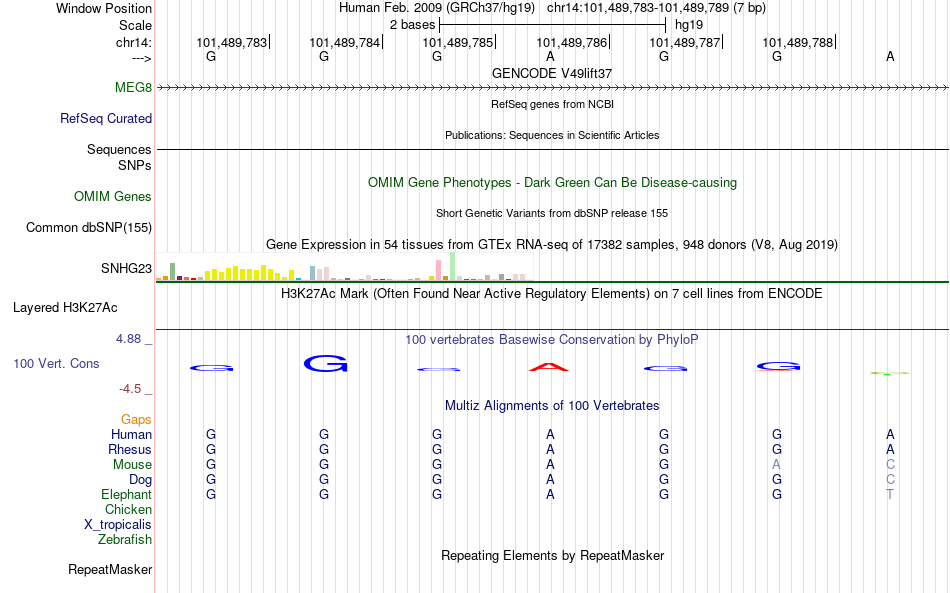Click position label 101,489,783
This screenshot has height=593, width=950.
coord(231,43)
